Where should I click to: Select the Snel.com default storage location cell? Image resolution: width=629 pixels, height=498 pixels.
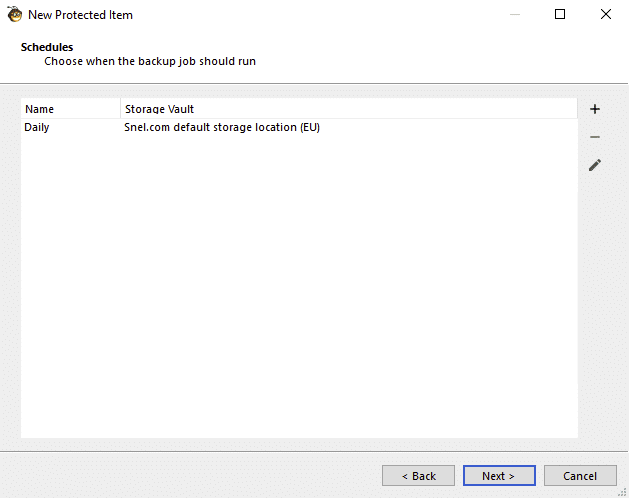(222, 127)
